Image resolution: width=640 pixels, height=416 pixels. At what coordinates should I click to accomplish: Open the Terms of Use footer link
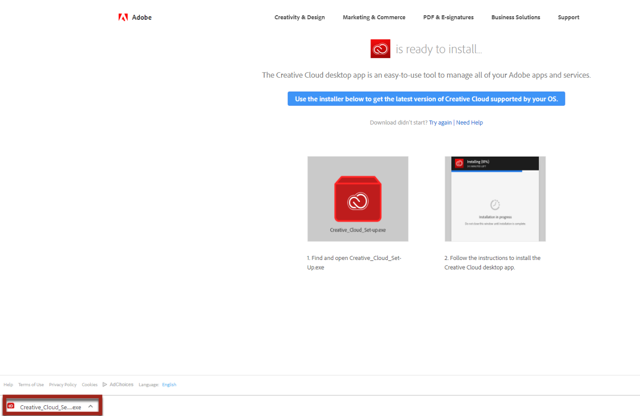click(31, 385)
